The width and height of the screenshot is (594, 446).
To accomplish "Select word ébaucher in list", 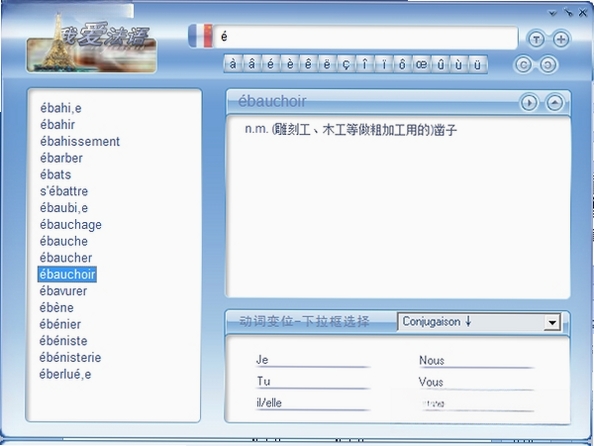I will (x=66, y=258).
